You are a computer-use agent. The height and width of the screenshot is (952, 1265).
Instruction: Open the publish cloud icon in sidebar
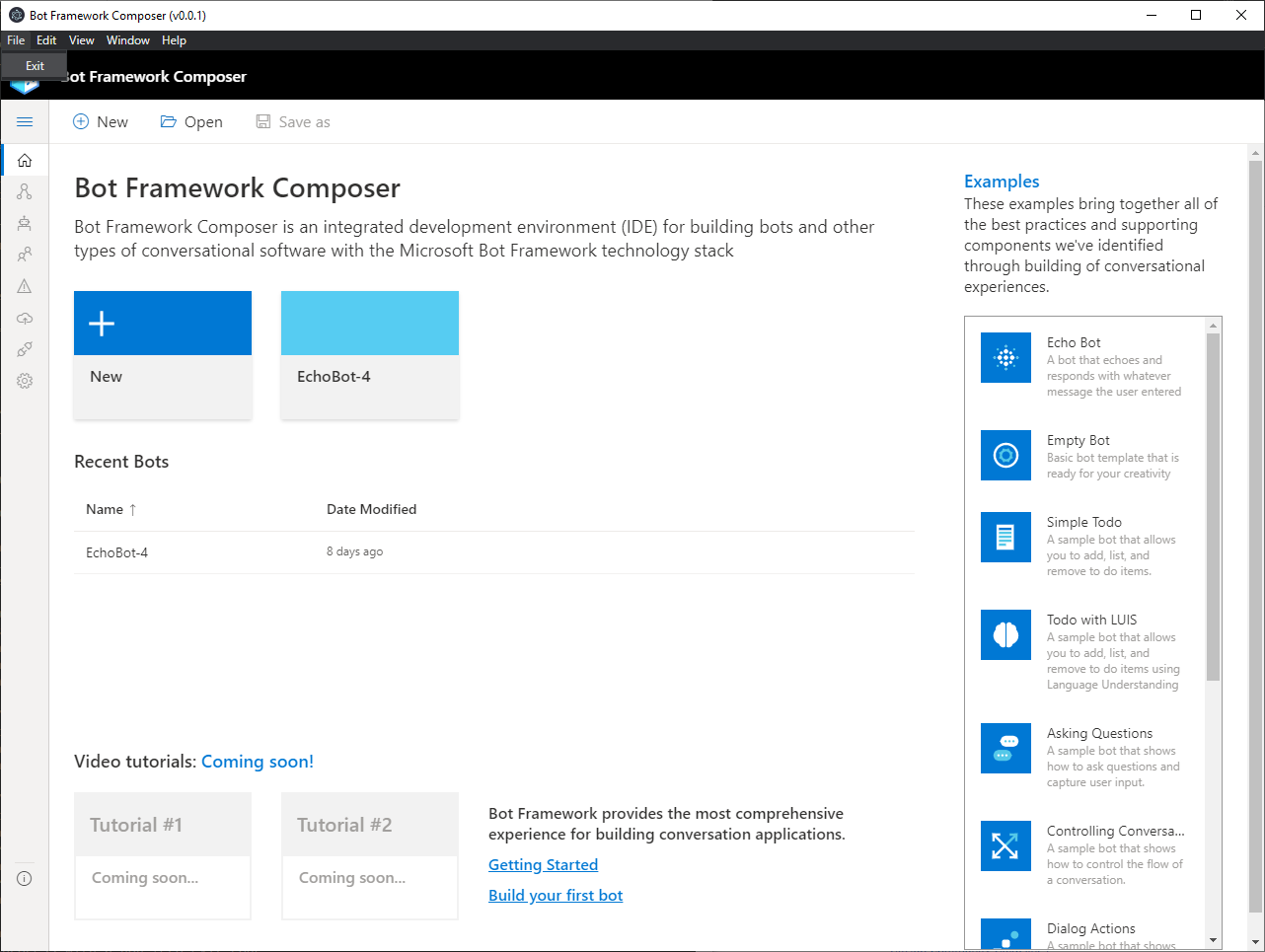click(x=25, y=318)
